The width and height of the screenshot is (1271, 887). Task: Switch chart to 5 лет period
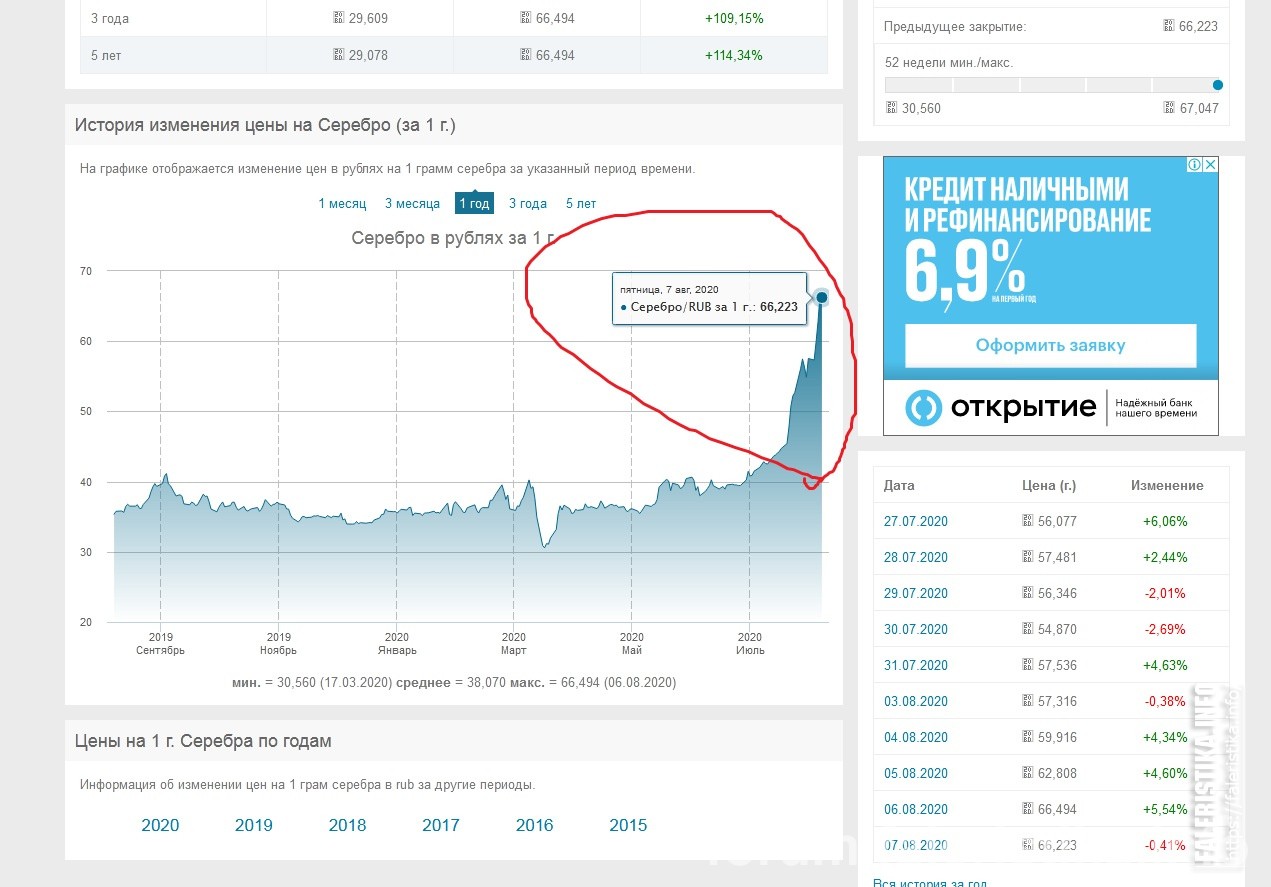(x=581, y=204)
